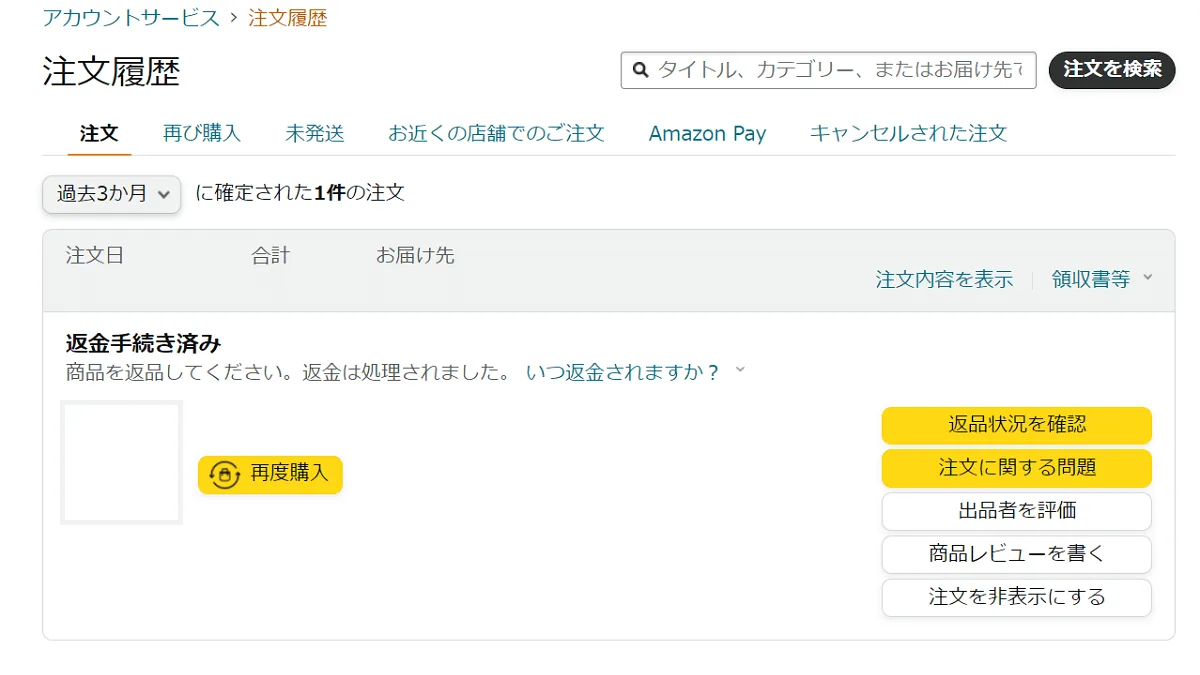Click the magnifying glass search icon

coord(641,70)
